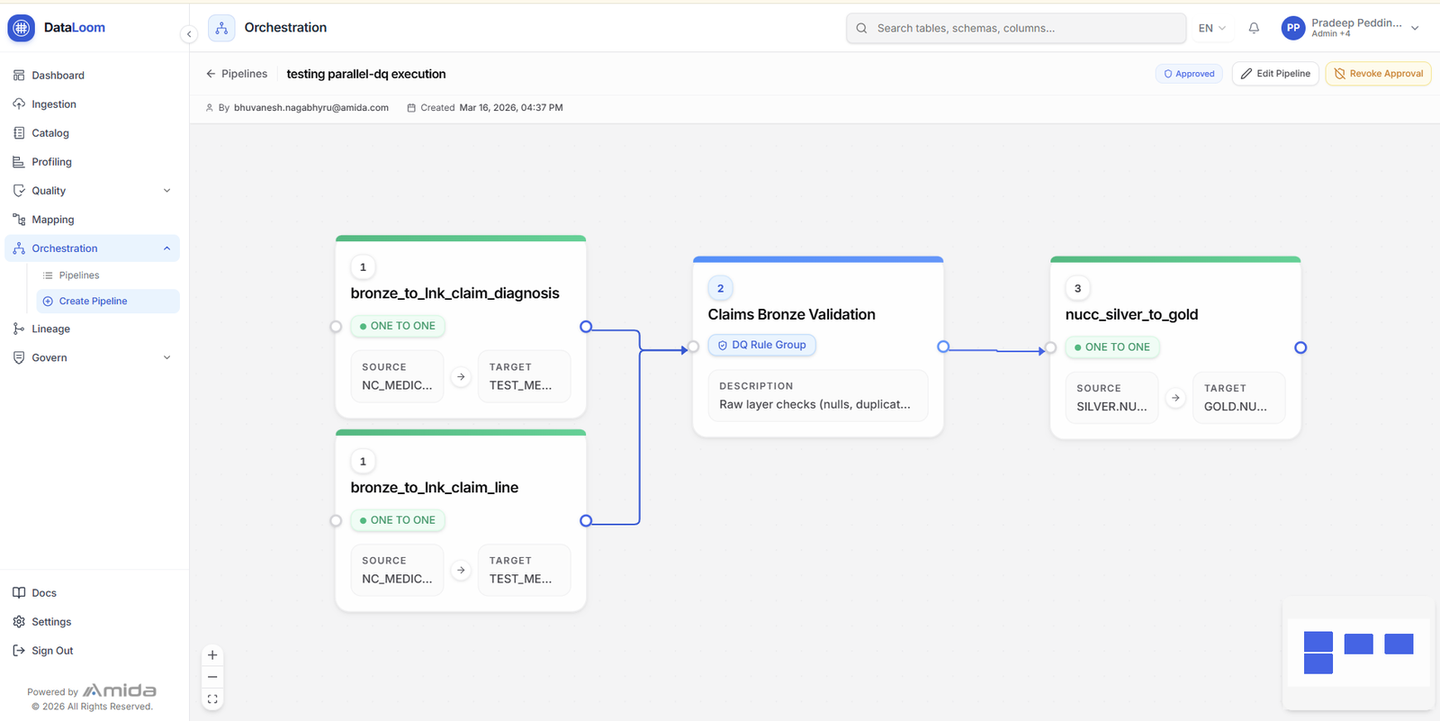Click the DQ Rule Group tag
This screenshot has height=721, width=1440.
pos(763,345)
